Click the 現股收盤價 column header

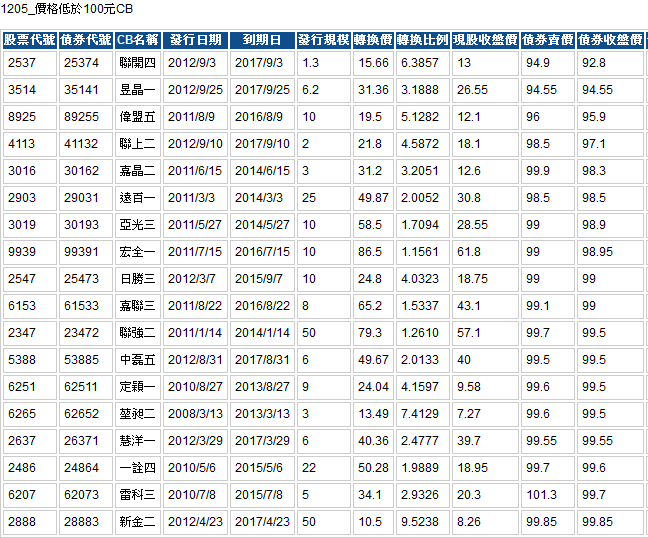tap(485, 40)
